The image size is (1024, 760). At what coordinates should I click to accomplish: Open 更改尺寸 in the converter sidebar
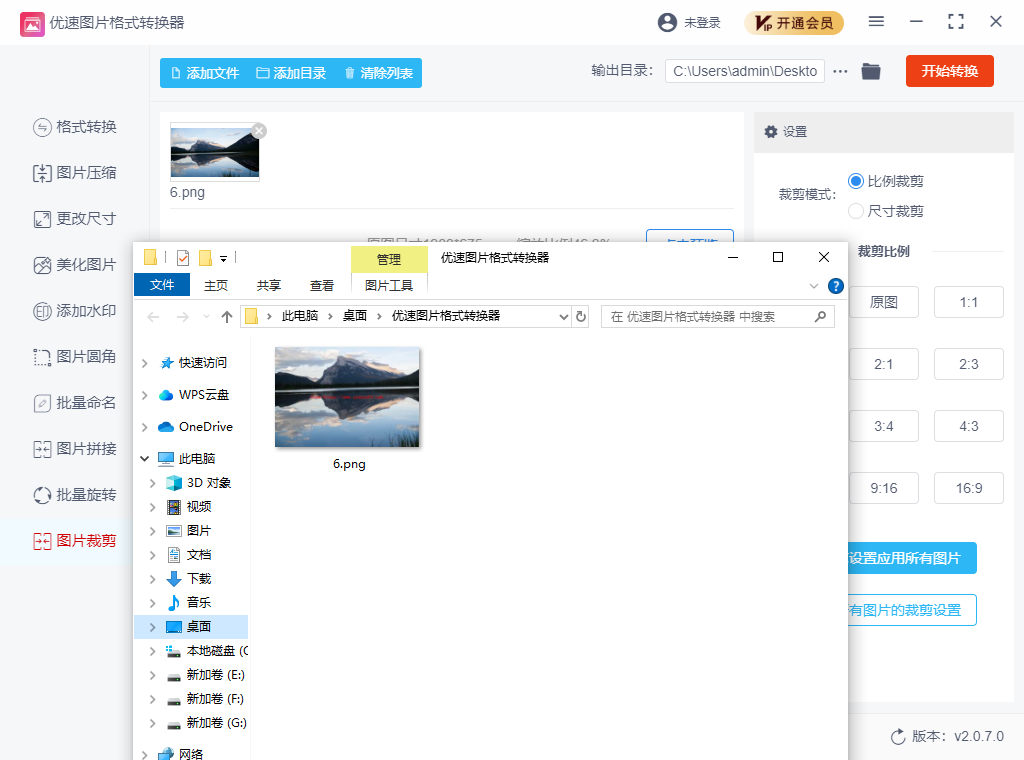pos(74,219)
